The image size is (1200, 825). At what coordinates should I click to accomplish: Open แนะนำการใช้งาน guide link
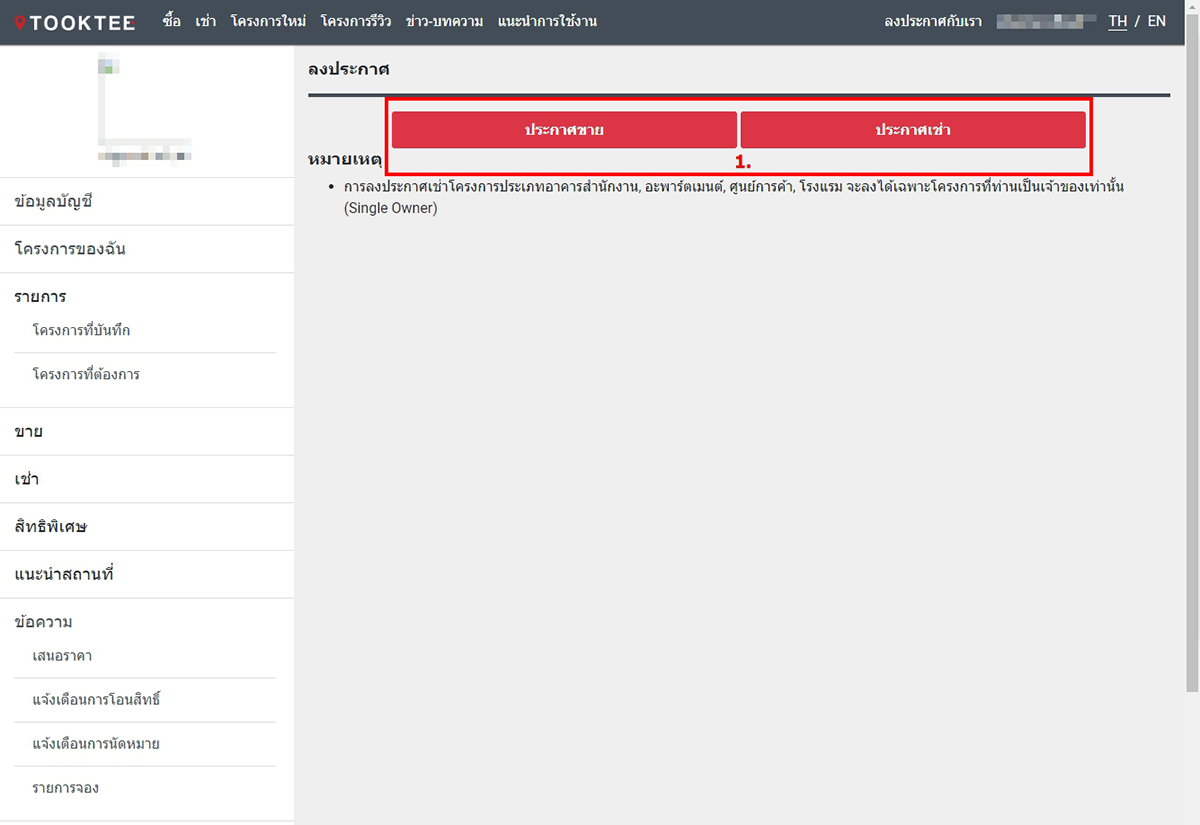pyautogui.click(x=547, y=21)
